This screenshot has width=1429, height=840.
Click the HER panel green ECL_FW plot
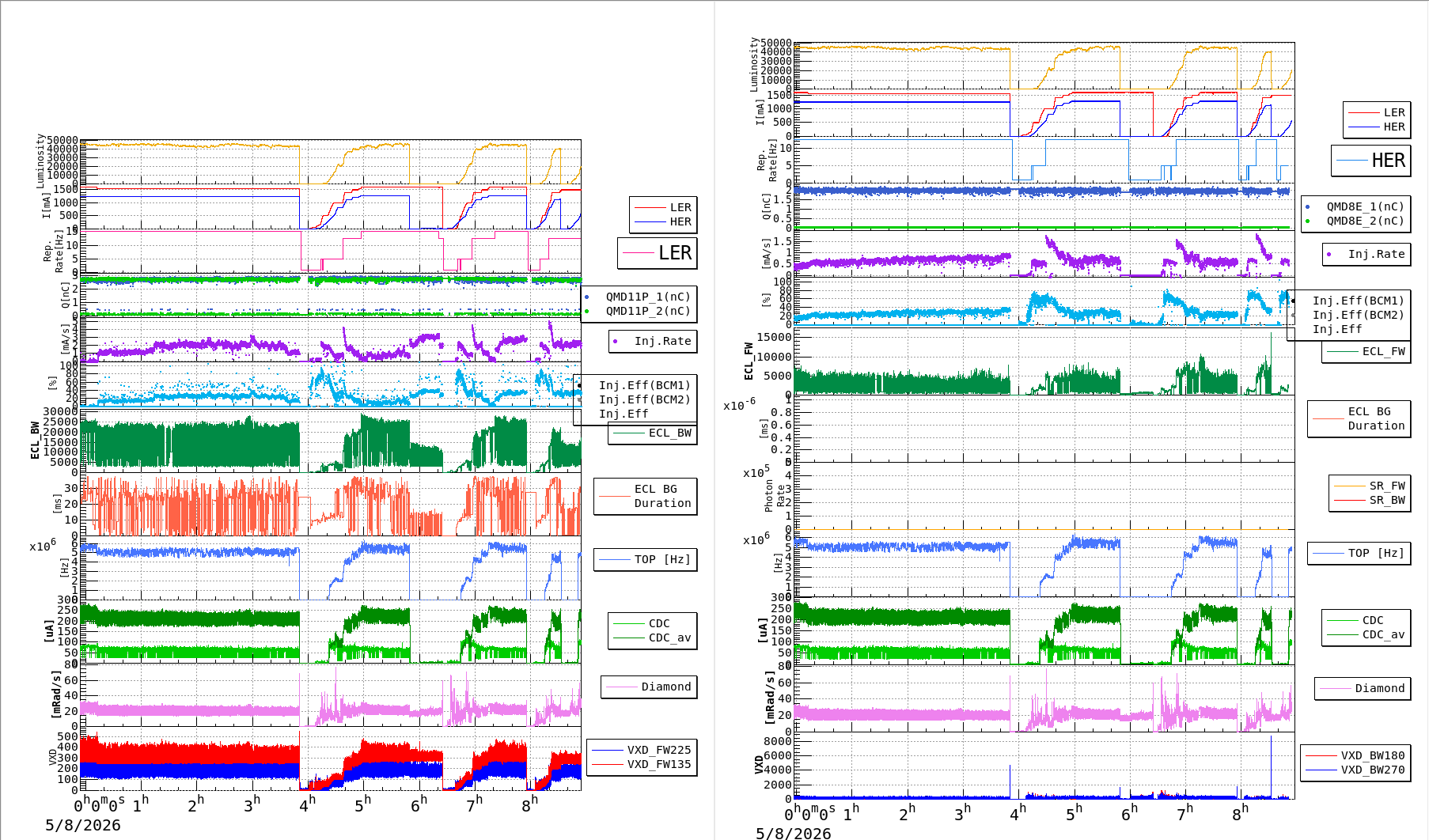[x=1044, y=362]
